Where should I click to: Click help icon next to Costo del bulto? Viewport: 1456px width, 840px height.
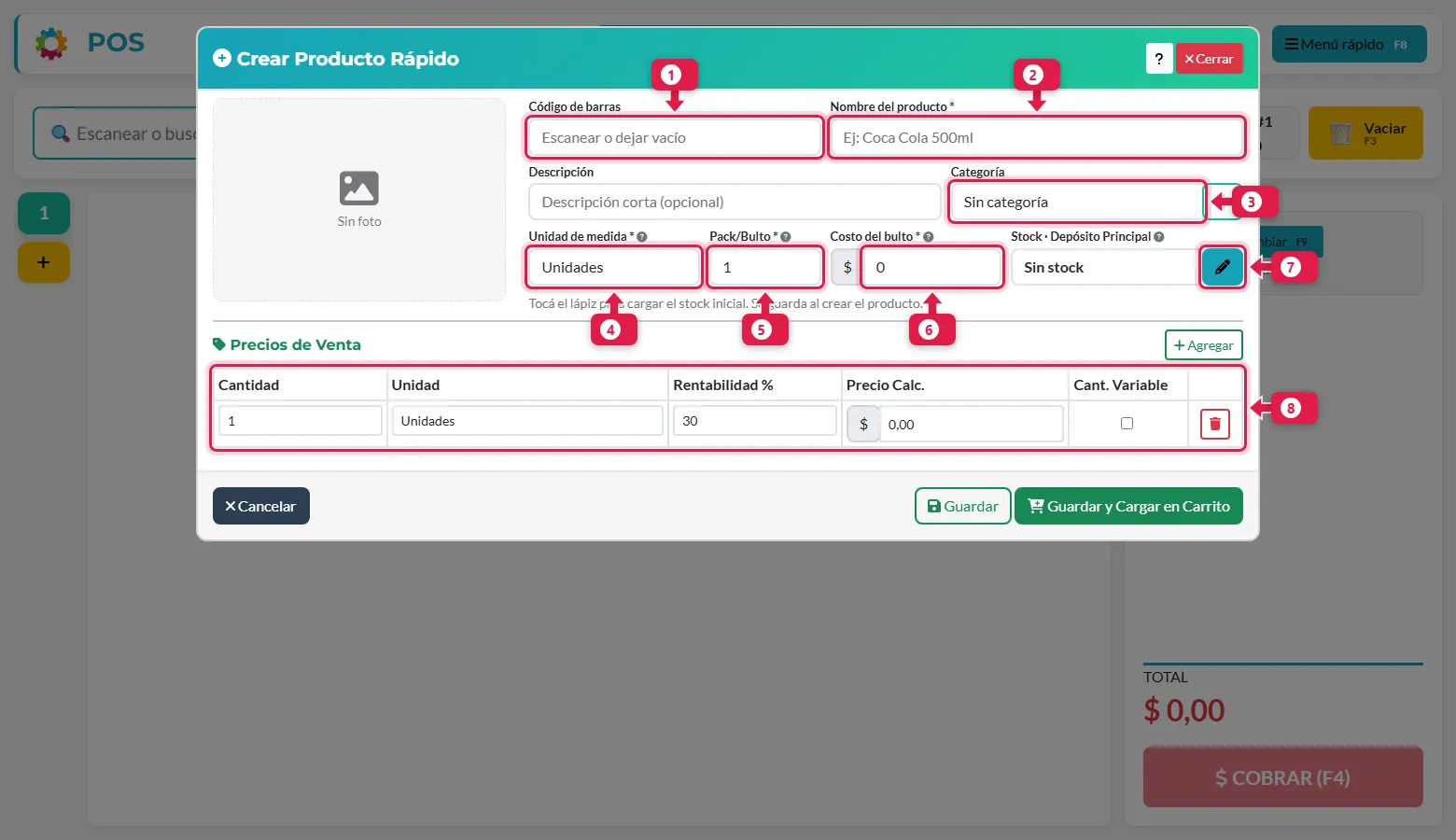(929, 237)
